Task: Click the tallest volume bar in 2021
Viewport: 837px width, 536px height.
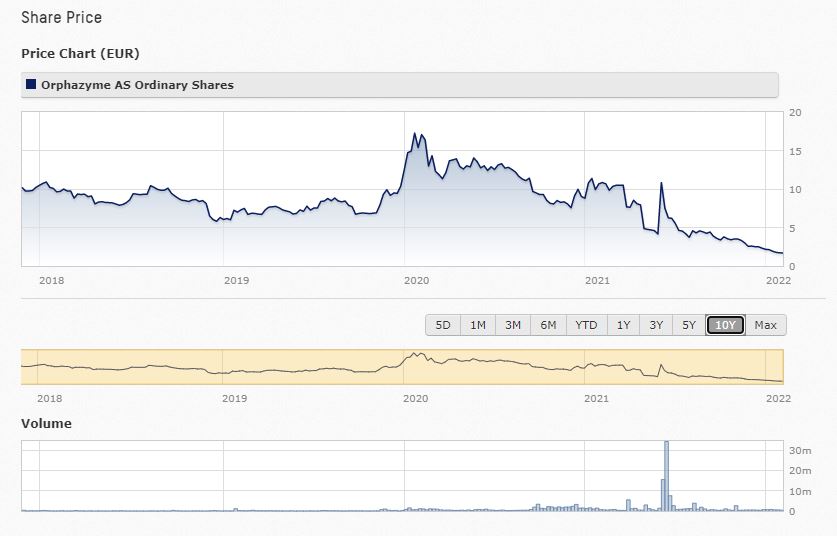Action: tap(666, 475)
